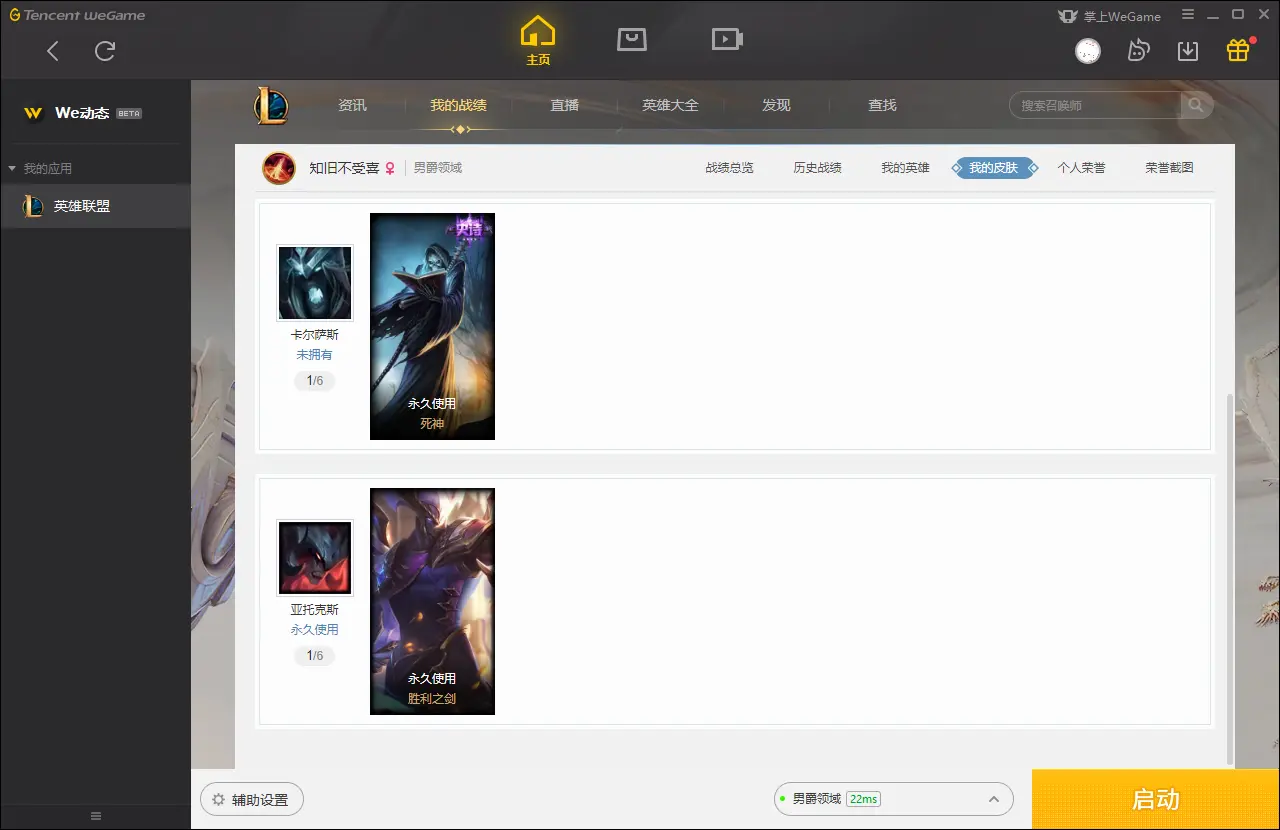This screenshot has height=830, width=1280.
Task: Click the skin list vertical scrollbar
Action: point(1230,578)
